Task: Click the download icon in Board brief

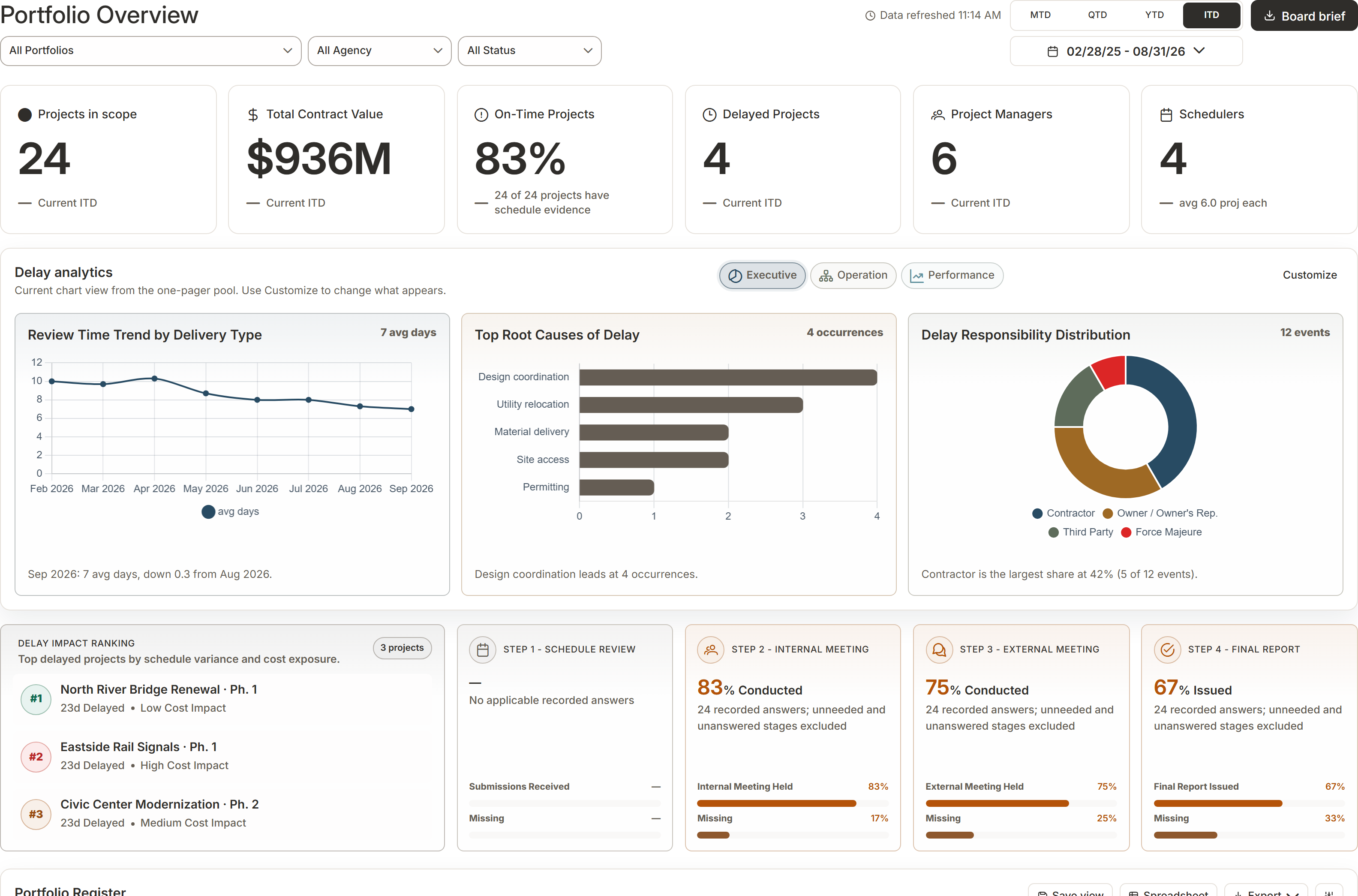Action: 1269,16
